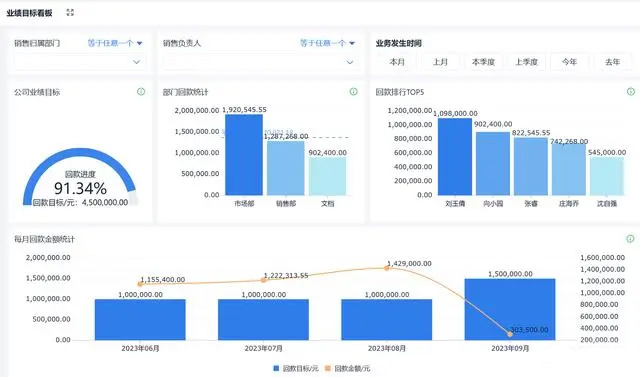Expand 等于任意一个 condition for 销售归属部门
This screenshot has height=377, width=640.
pyautogui.click(x=115, y=43)
